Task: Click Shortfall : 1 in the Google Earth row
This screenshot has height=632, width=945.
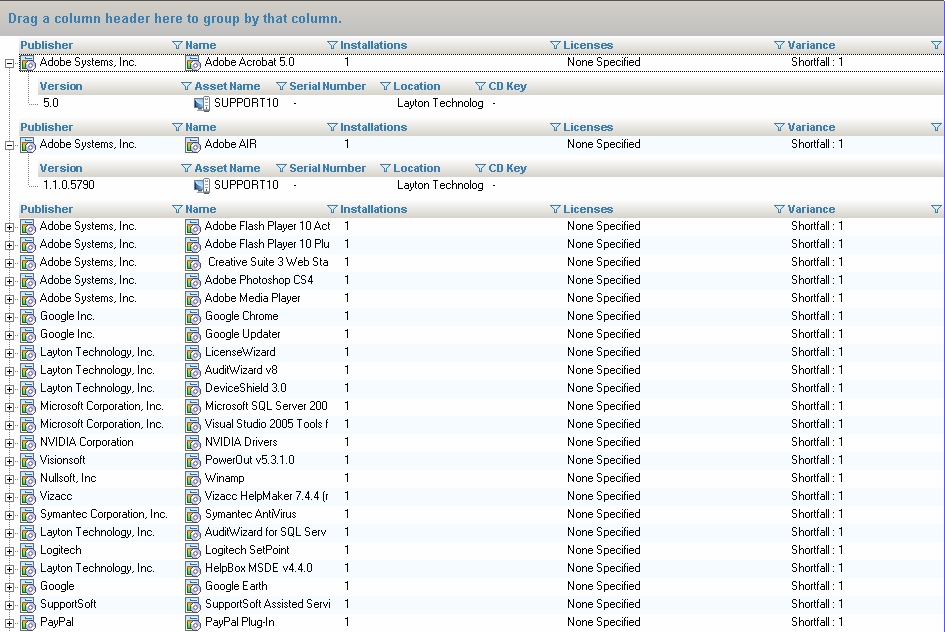Action: pyautogui.click(x=817, y=586)
